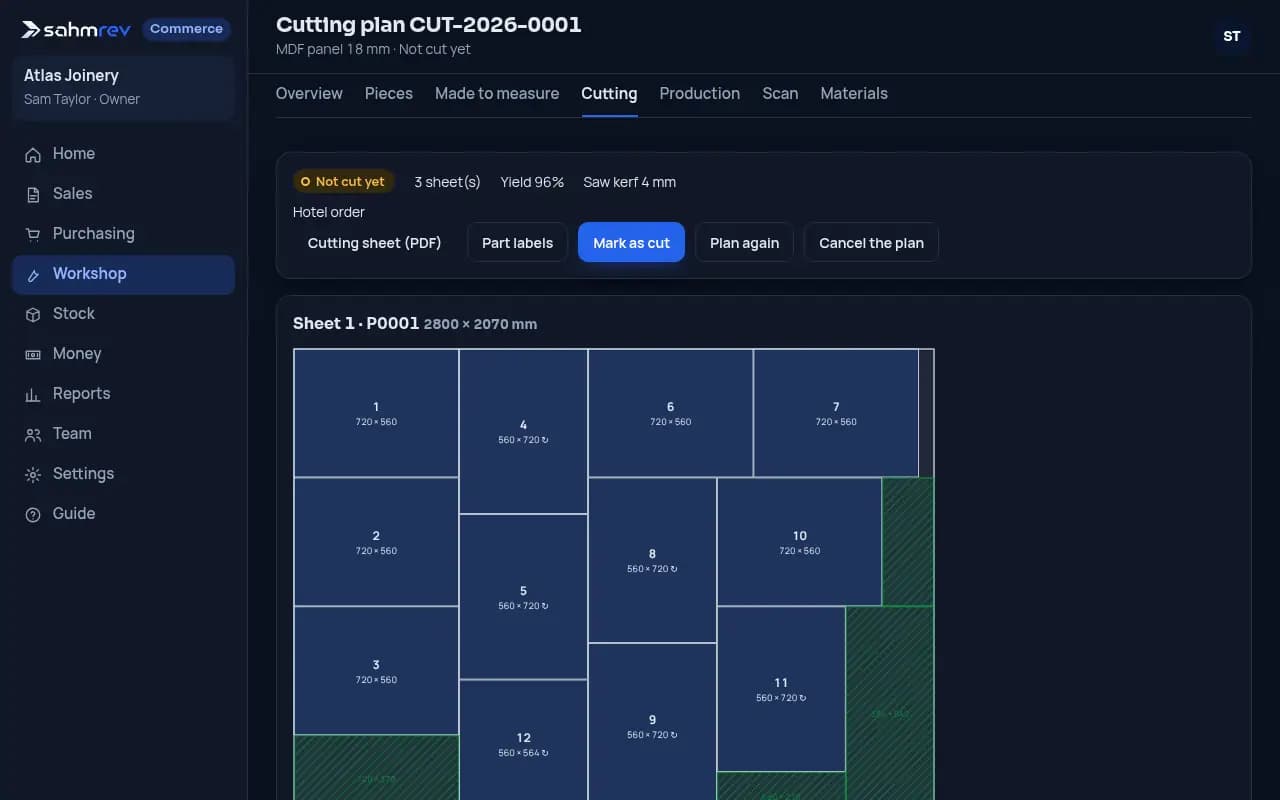Click the "Yield 96%" text
Viewport: 1280px width, 800px height.
(x=532, y=182)
